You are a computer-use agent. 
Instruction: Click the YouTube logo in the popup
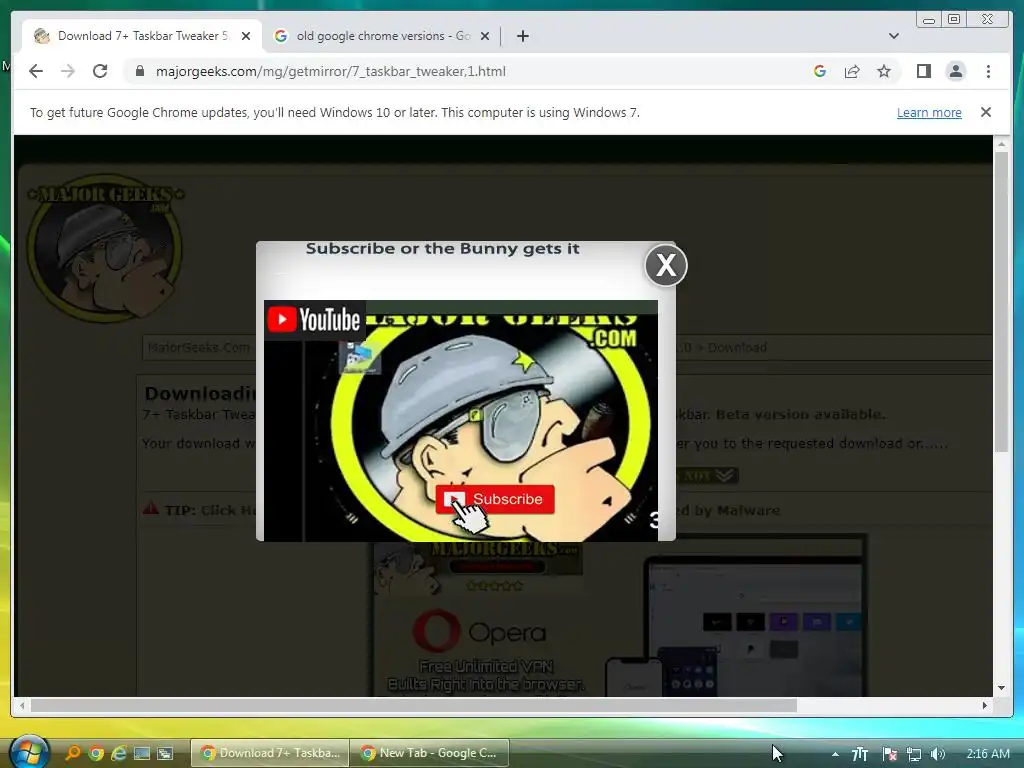[314, 319]
